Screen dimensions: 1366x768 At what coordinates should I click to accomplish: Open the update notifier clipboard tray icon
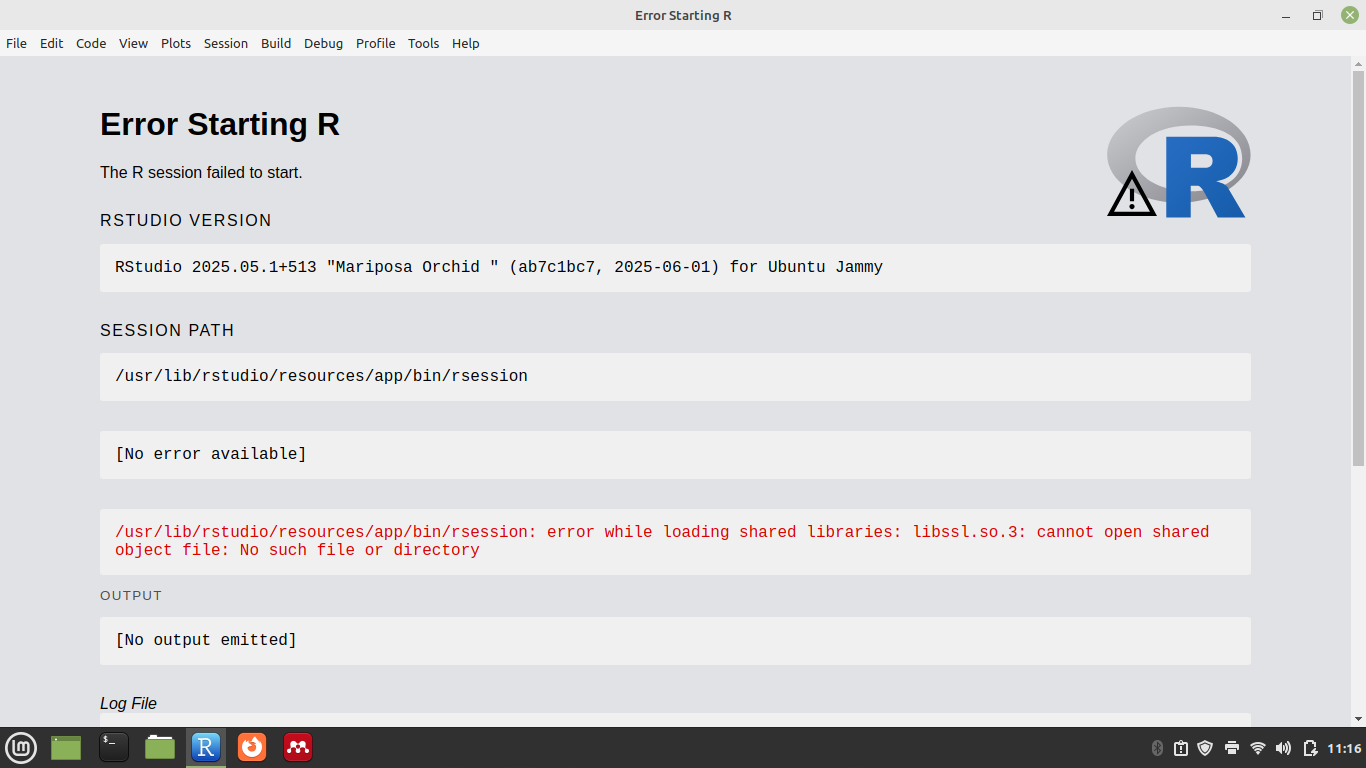pos(1181,748)
